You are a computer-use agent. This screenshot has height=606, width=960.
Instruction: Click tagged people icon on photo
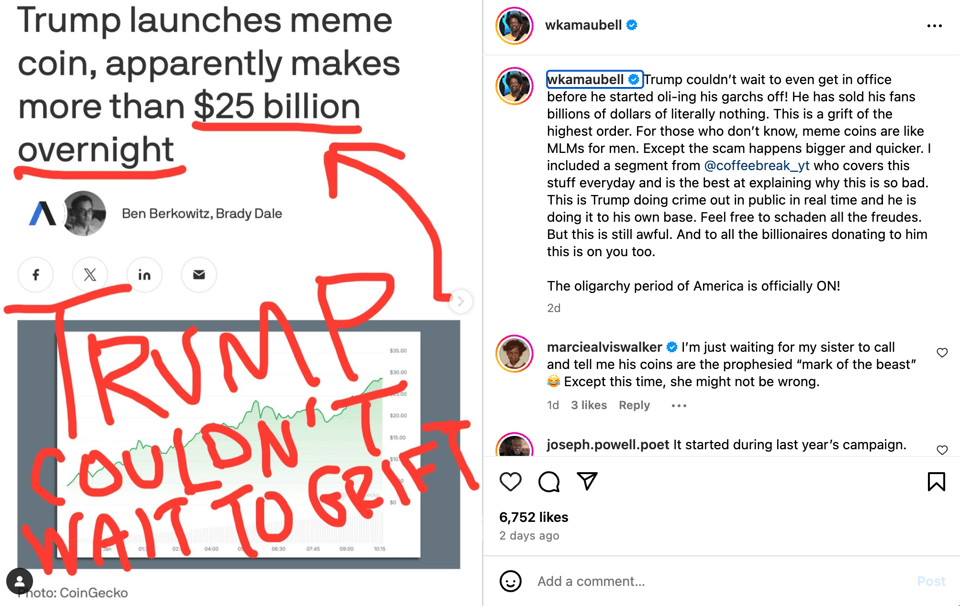click(x=20, y=581)
